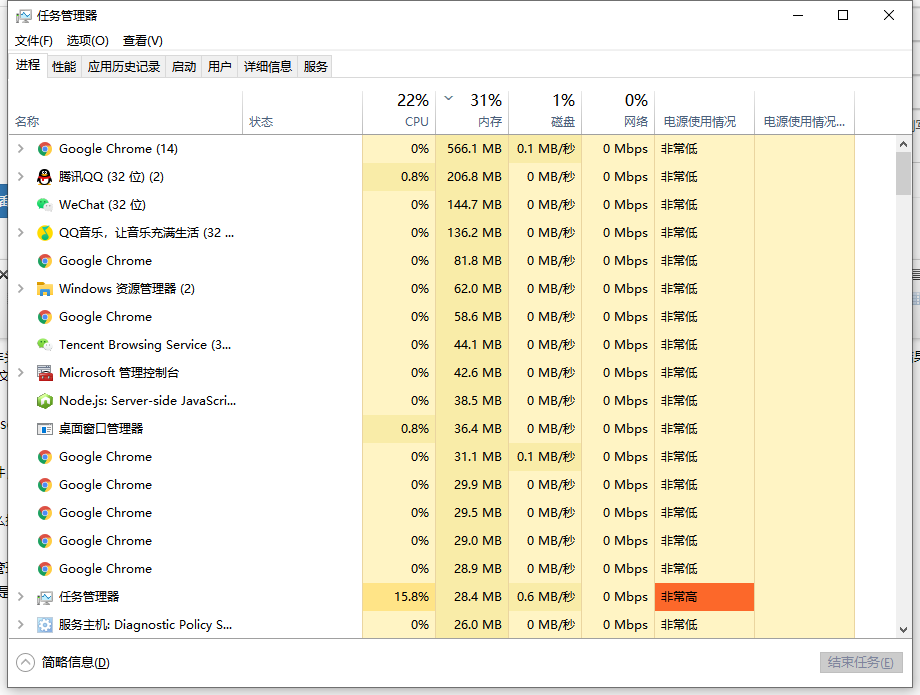Open the 选项(O) menu

(x=87, y=41)
